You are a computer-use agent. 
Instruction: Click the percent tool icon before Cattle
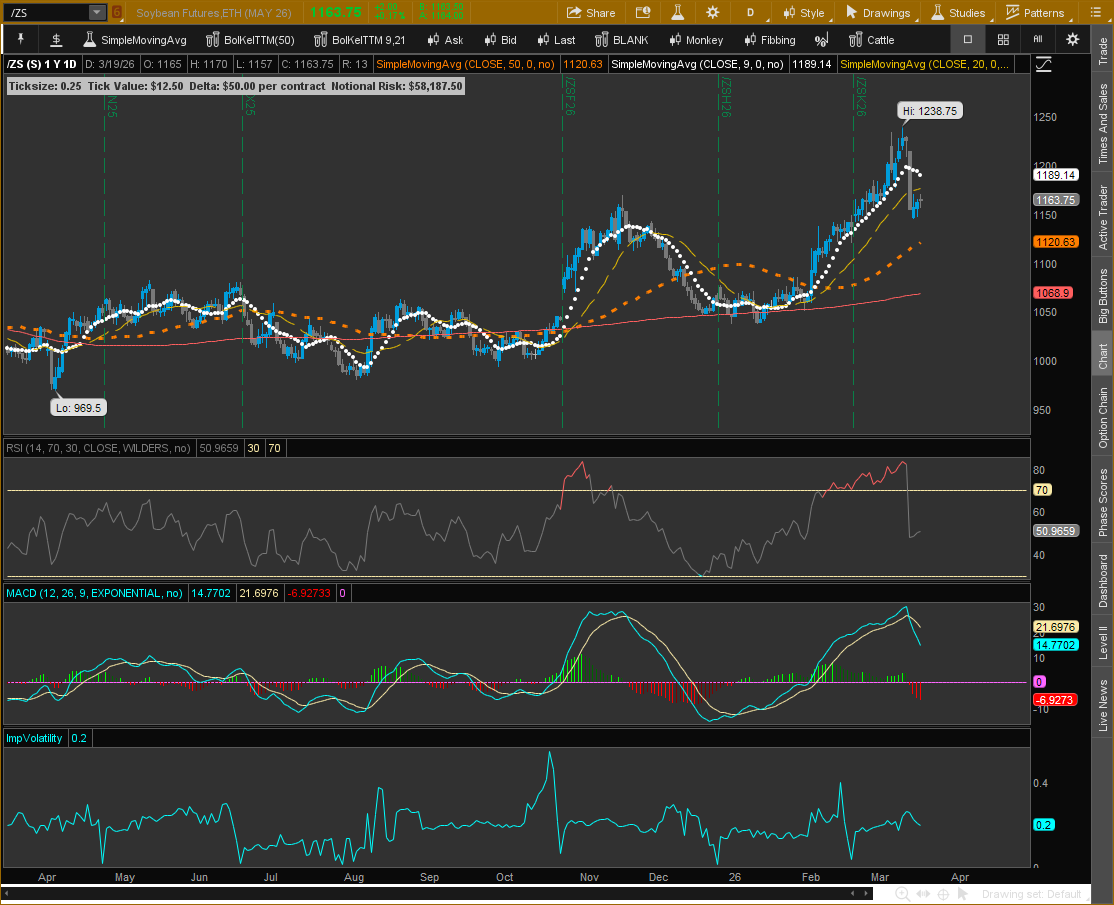tap(821, 40)
